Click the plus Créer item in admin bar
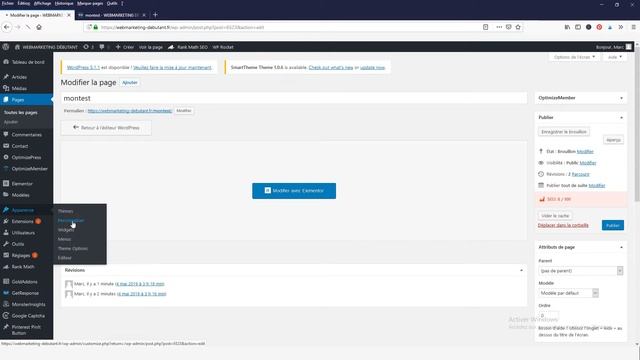 [124, 47]
